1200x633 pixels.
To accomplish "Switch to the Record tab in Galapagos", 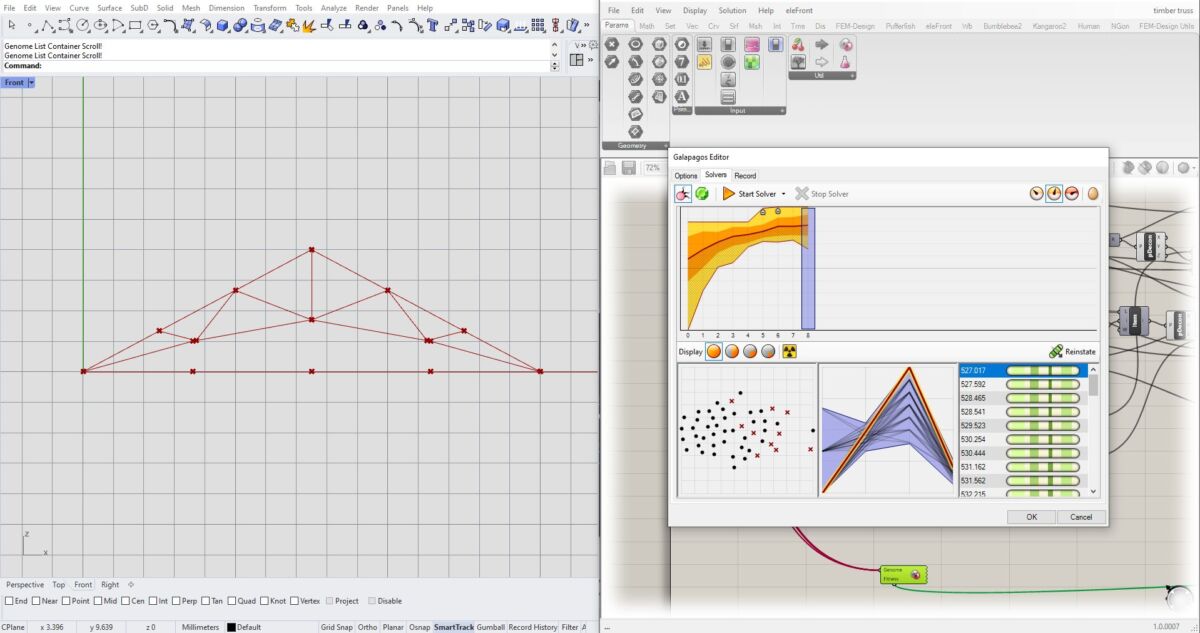I will point(745,175).
